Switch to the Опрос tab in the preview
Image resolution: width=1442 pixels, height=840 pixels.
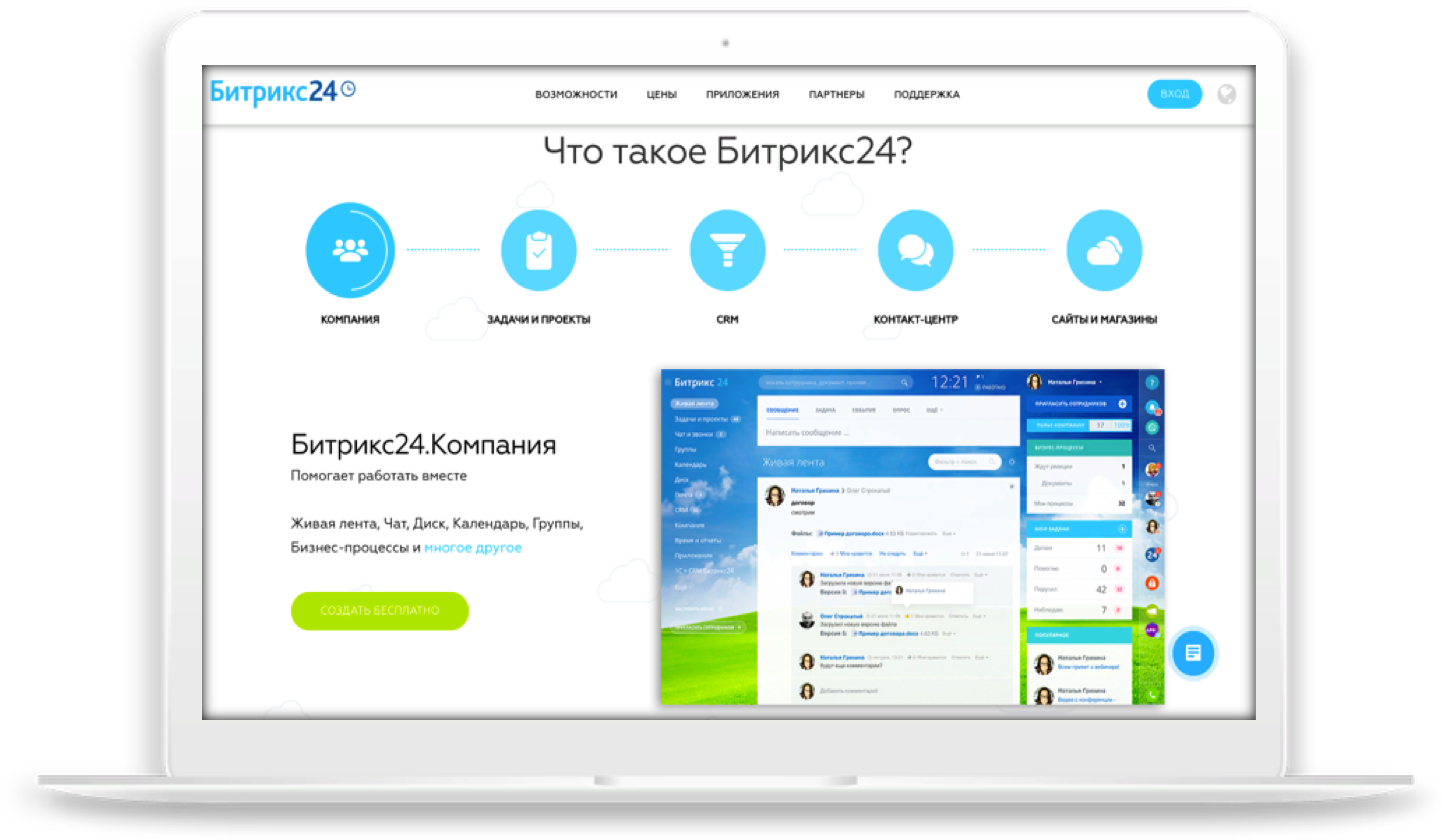(x=901, y=410)
